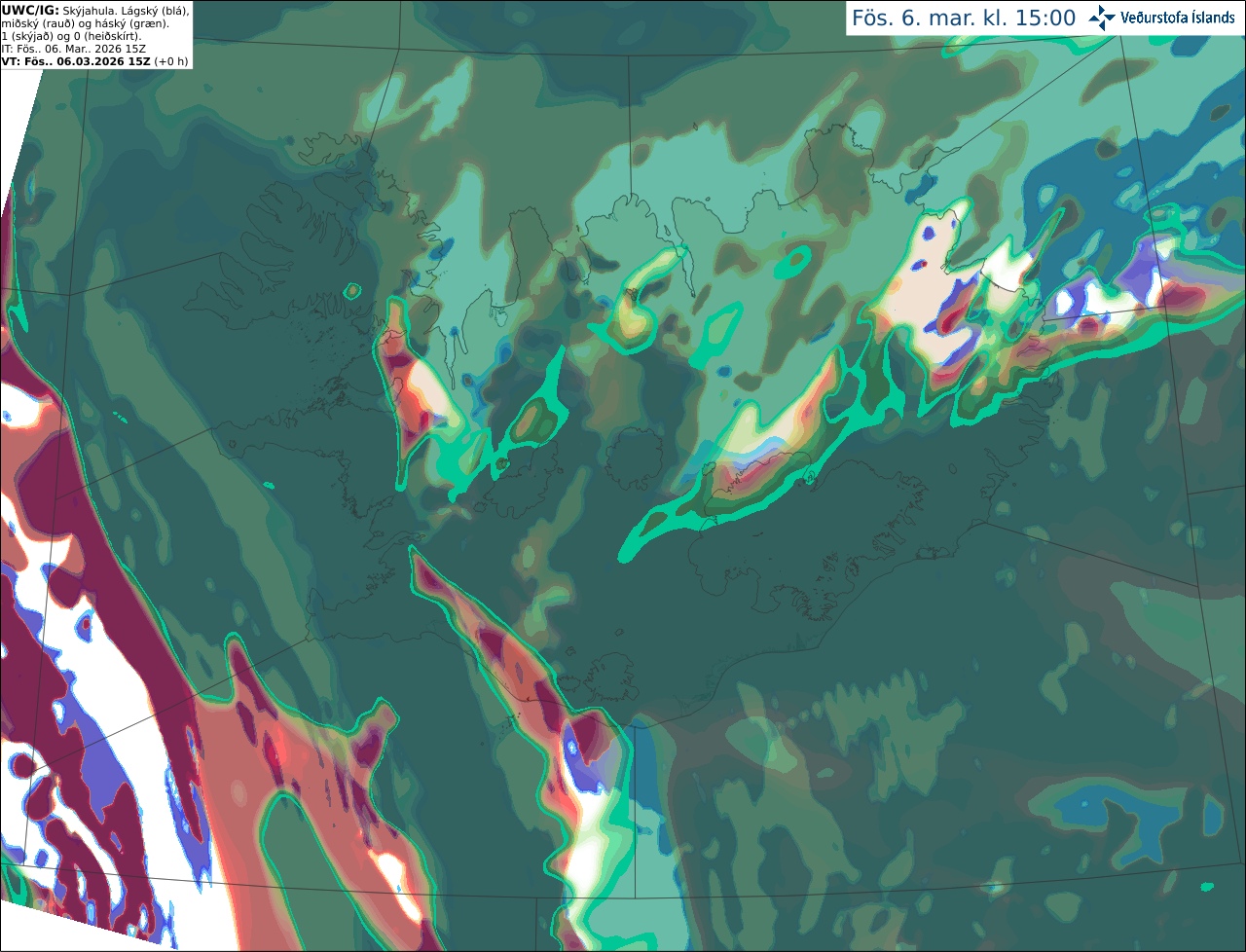Click the 'miðský (rauð) og háský (græn).' legend line
The height and width of the screenshot is (952, 1246).
coord(85,23)
